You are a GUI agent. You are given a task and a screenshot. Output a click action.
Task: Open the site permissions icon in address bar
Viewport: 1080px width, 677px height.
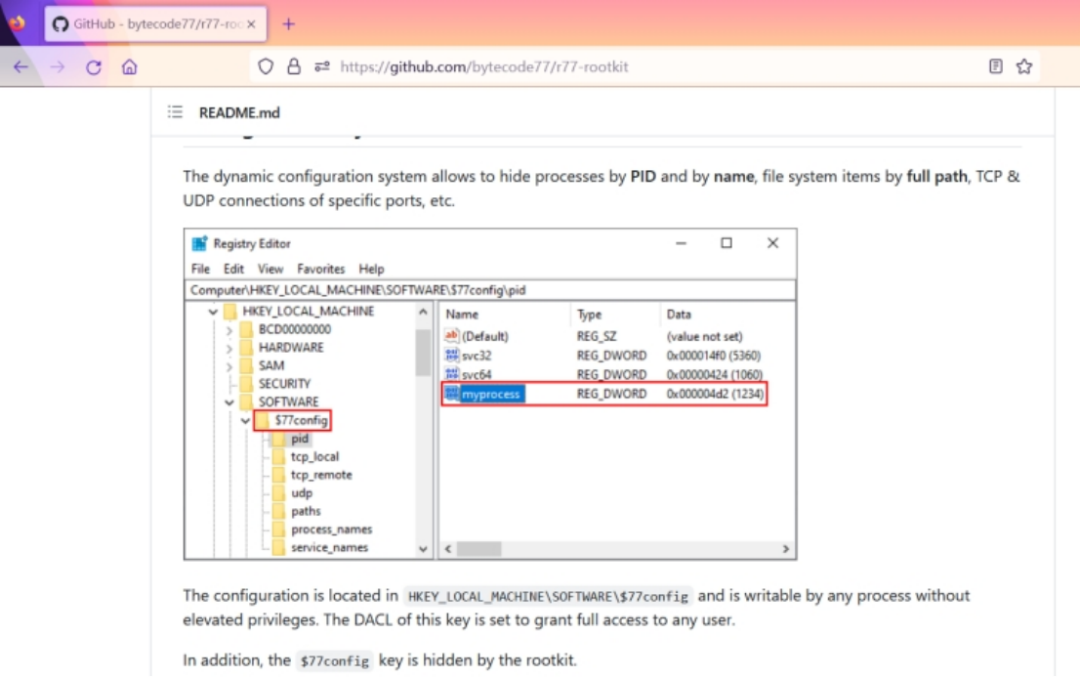[322, 67]
